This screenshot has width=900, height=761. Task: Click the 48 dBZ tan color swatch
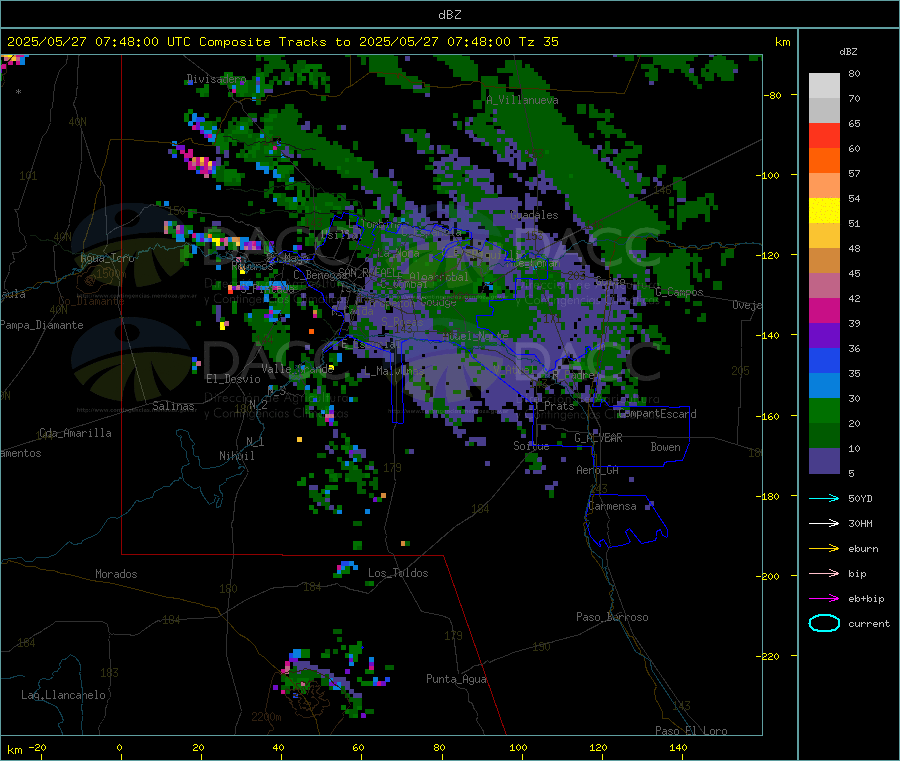coord(824,261)
